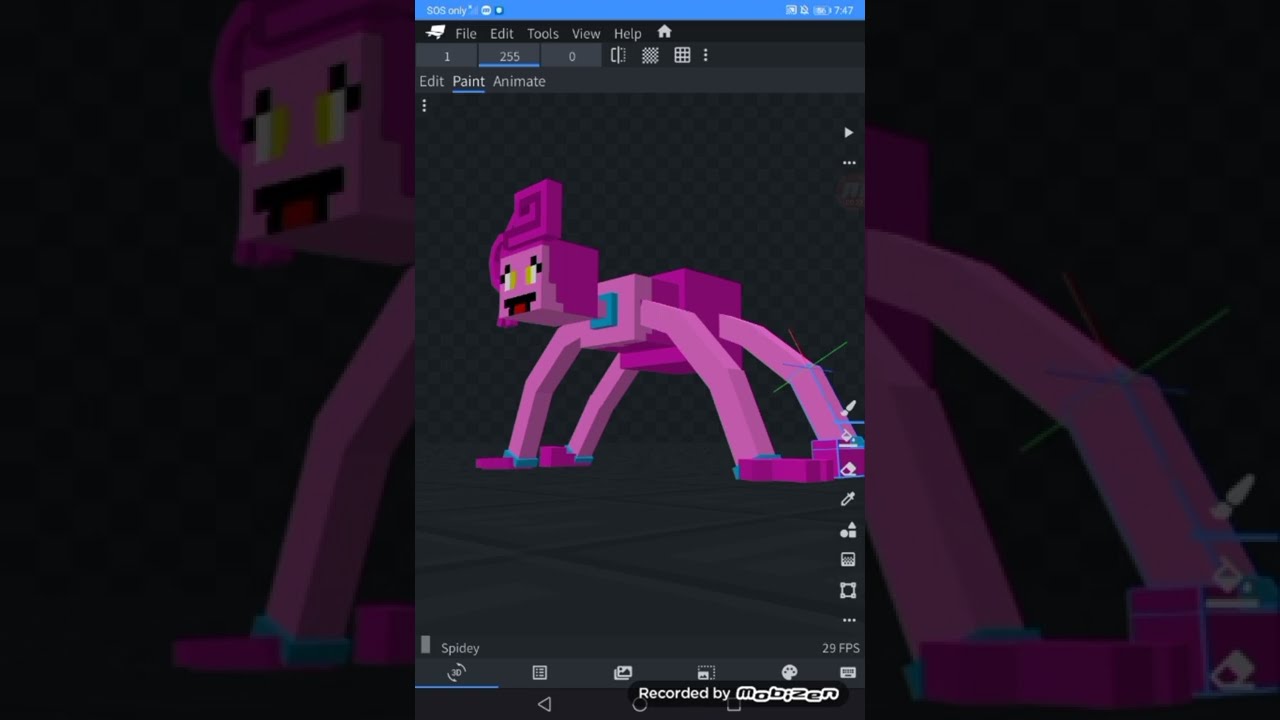Viewport: 1280px width, 720px height.
Task: Open the viewport three-dot options menu
Action: click(x=424, y=105)
